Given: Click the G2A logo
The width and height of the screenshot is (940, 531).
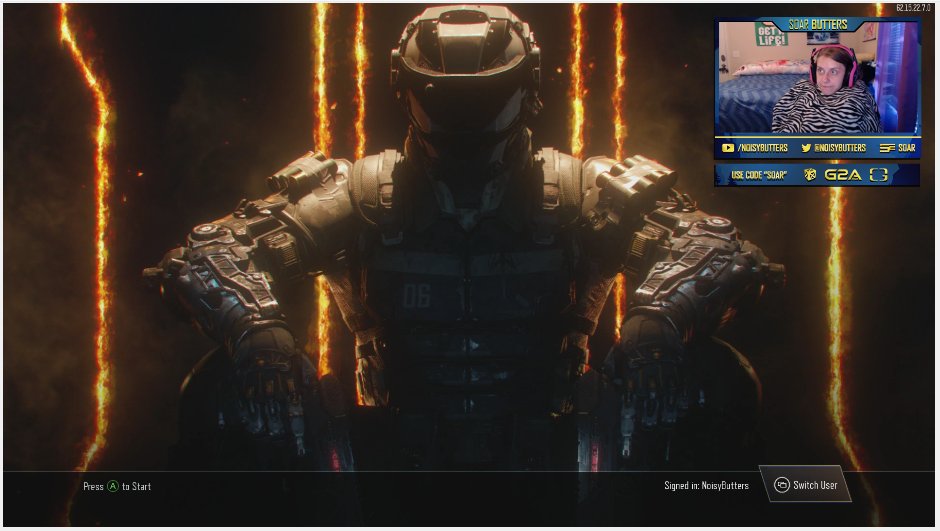Looking at the screenshot, I should tap(843, 175).
